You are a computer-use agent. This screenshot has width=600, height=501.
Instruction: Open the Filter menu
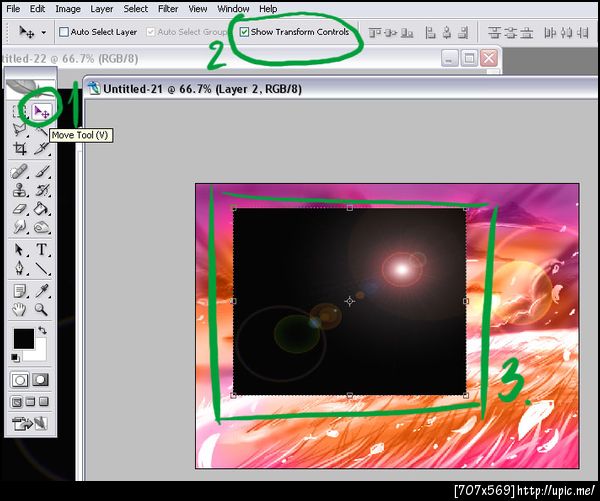coord(168,8)
